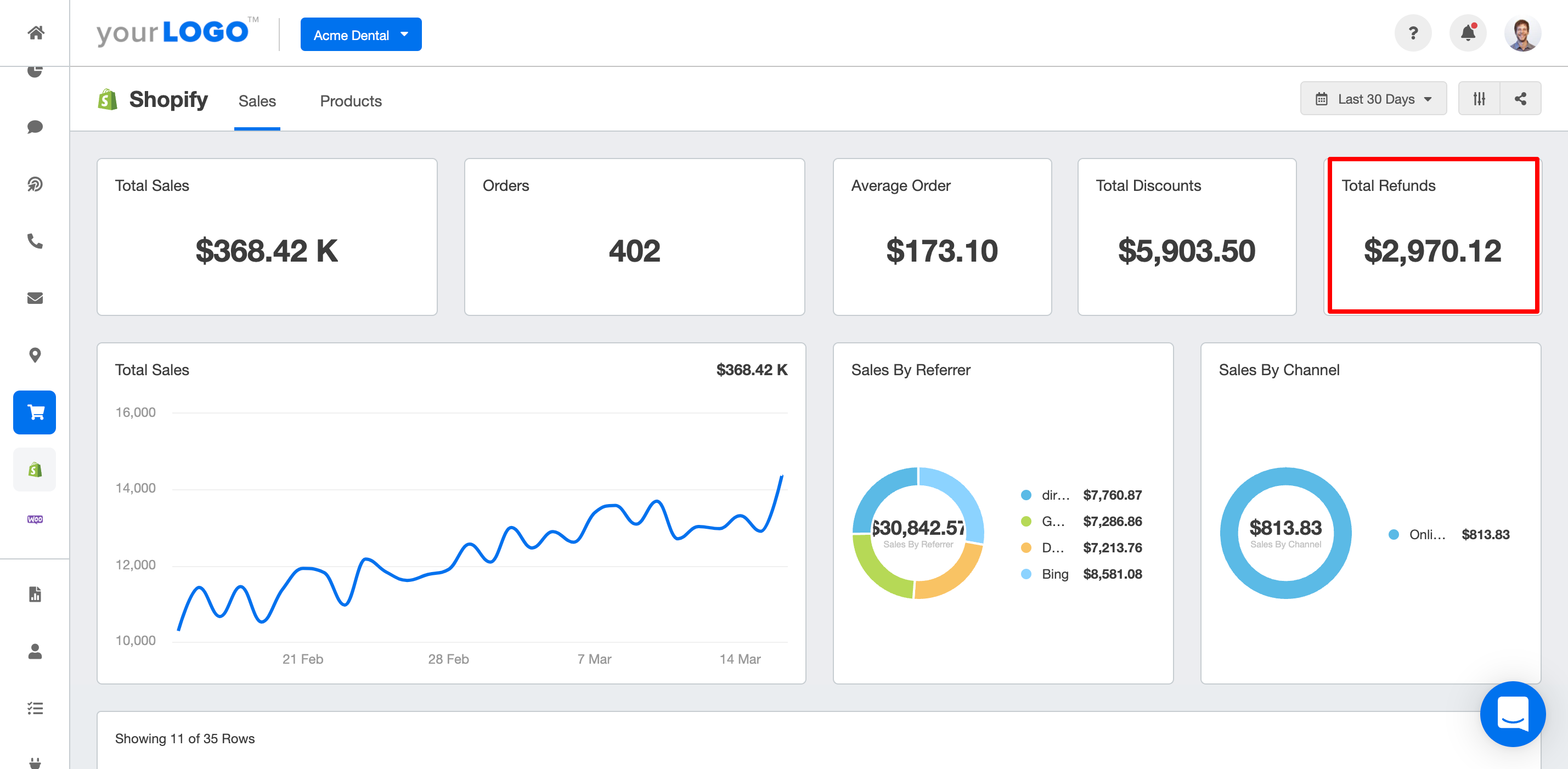The image size is (1568, 769).
Task: Click the help question mark button
Action: pyautogui.click(x=1413, y=33)
